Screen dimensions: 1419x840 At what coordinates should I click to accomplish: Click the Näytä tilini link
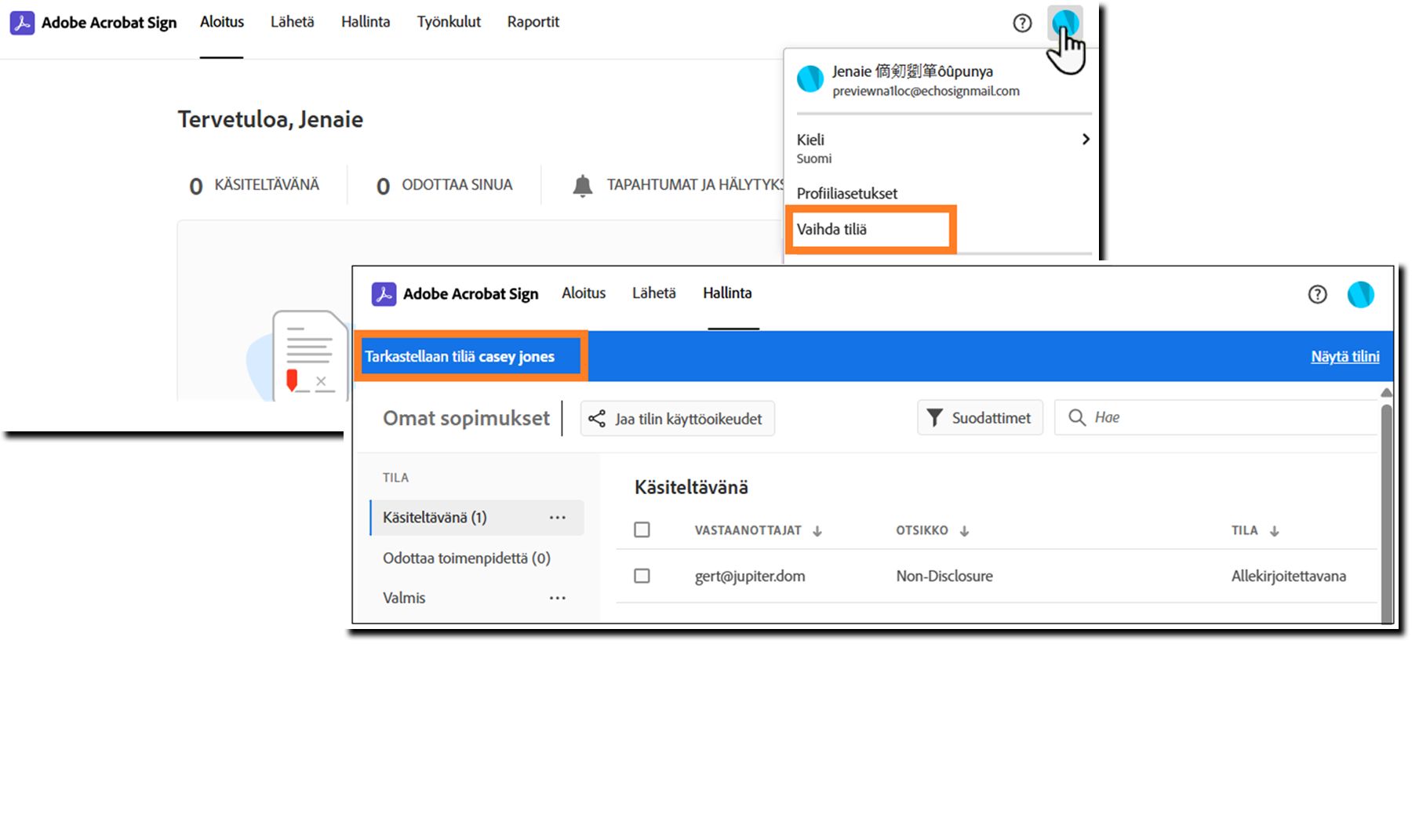(1345, 356)
